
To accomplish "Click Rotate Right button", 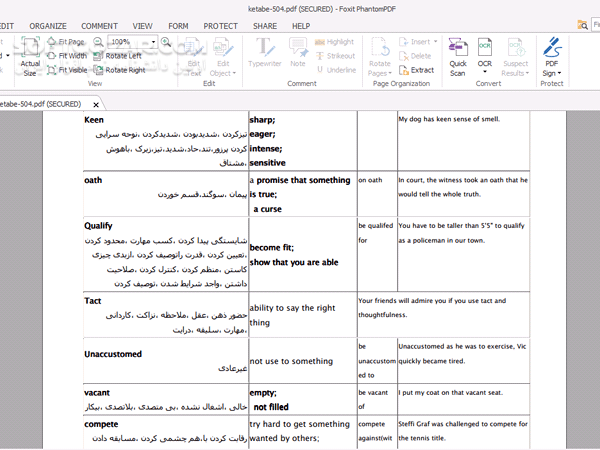I will [x=119, y=70].
